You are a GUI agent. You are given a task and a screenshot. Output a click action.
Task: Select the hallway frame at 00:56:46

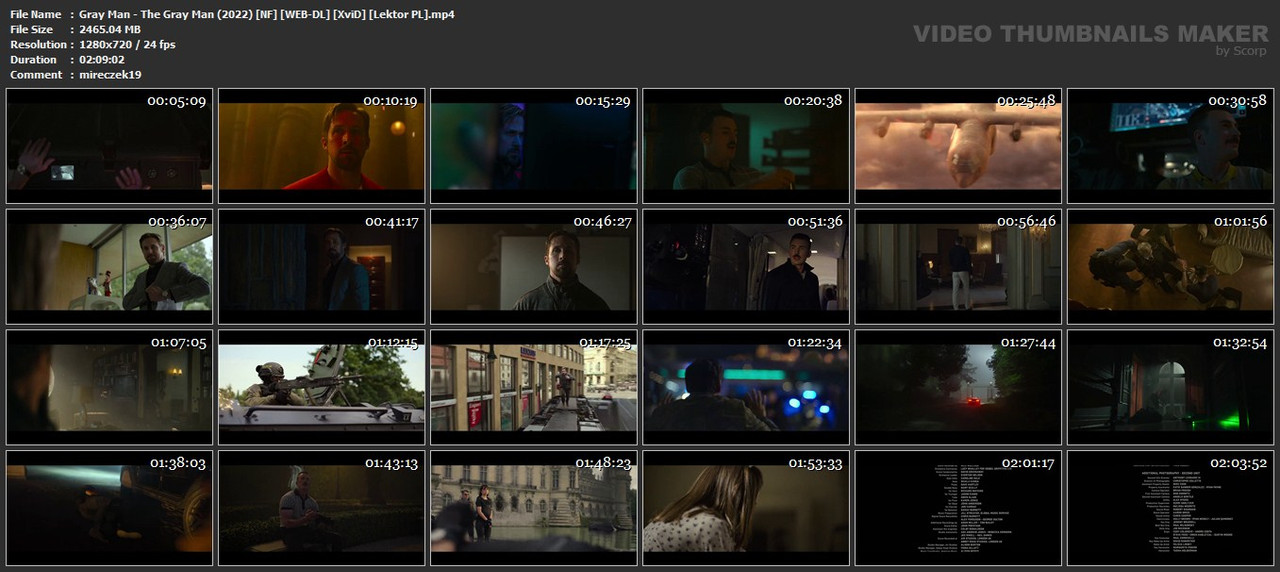[958, 266]
